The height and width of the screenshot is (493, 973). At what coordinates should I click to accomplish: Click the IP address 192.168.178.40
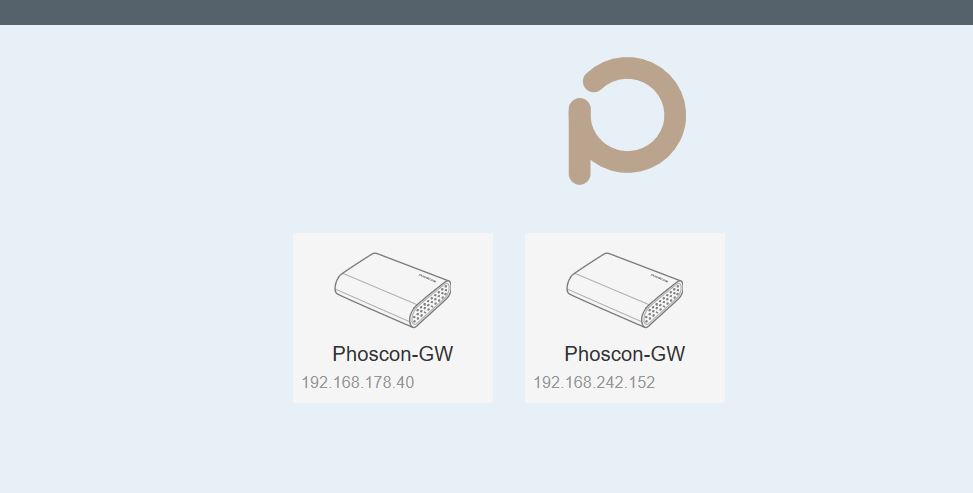pos(358,382)
